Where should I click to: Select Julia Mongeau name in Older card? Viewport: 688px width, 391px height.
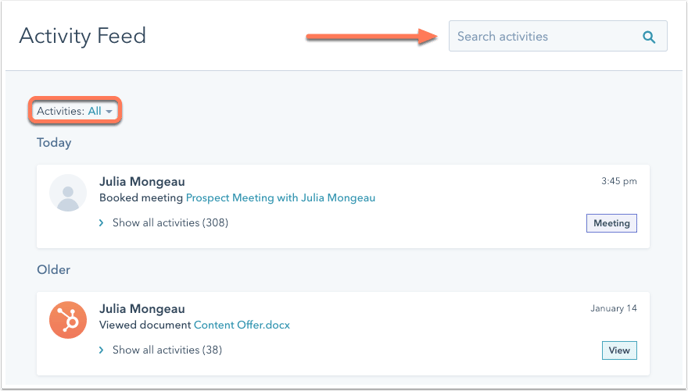(142, 309)
